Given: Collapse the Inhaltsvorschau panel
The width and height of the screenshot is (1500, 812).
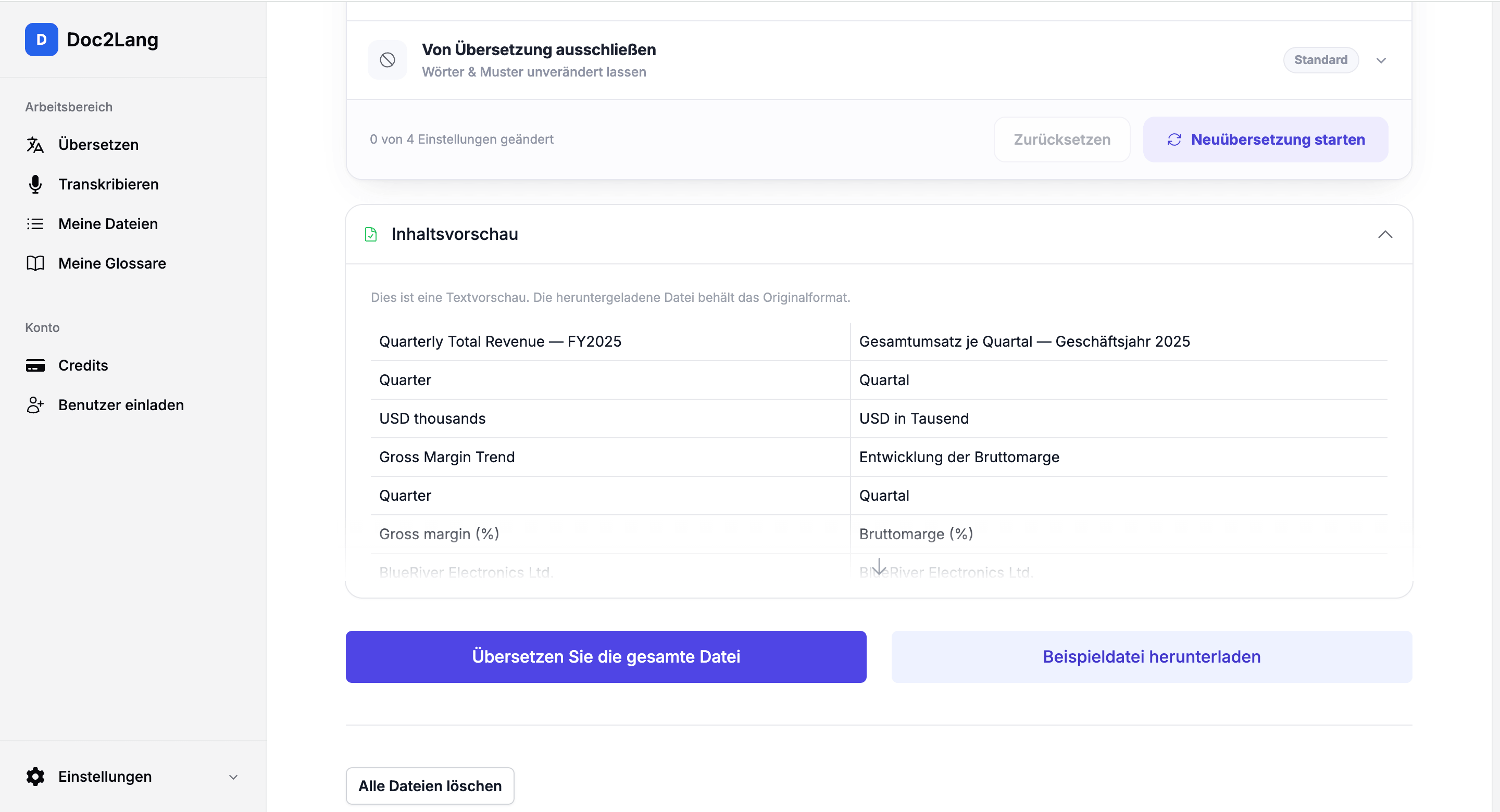Looking at the screenshot, I should [1385, 235].
